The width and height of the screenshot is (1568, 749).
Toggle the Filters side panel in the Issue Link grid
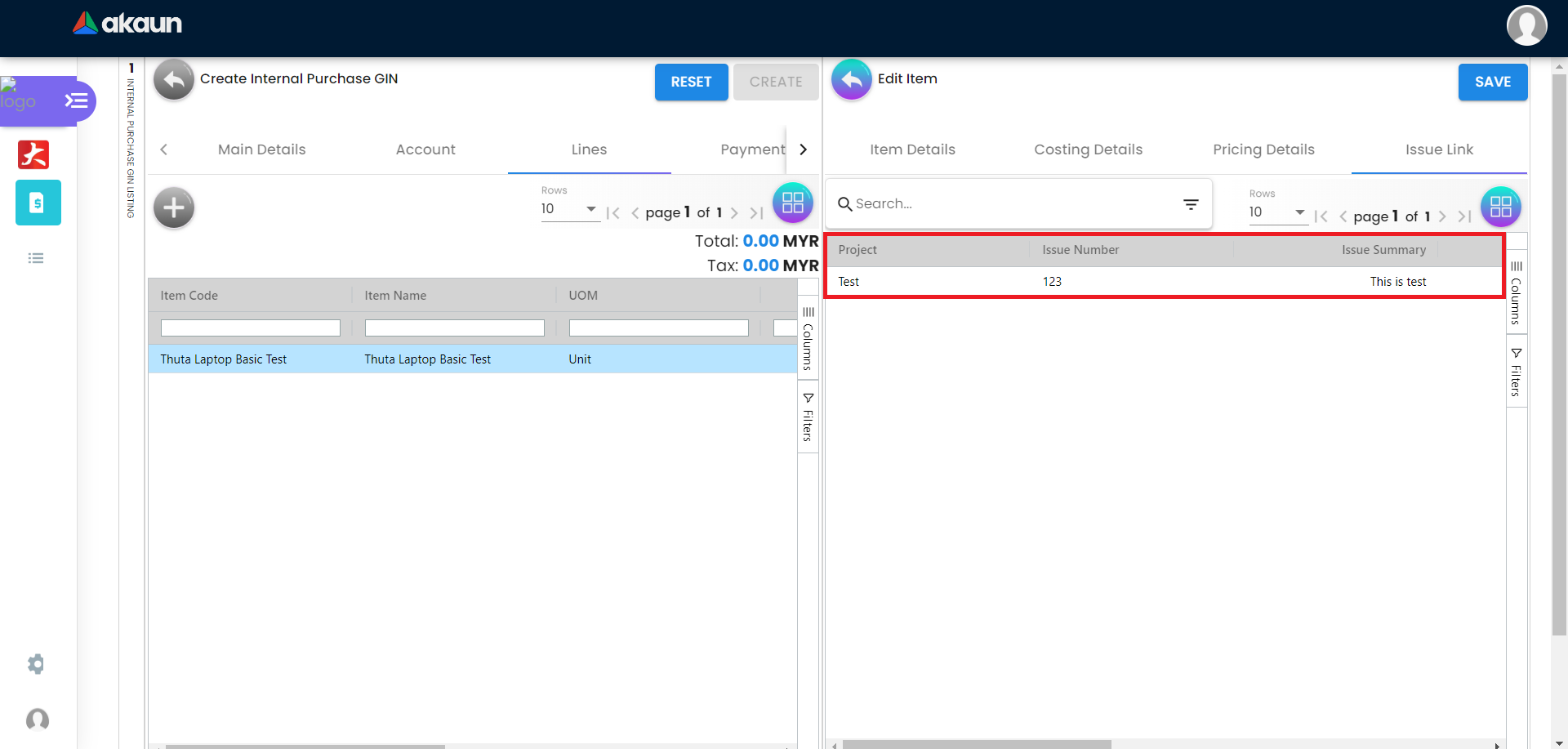(1516, 372)
